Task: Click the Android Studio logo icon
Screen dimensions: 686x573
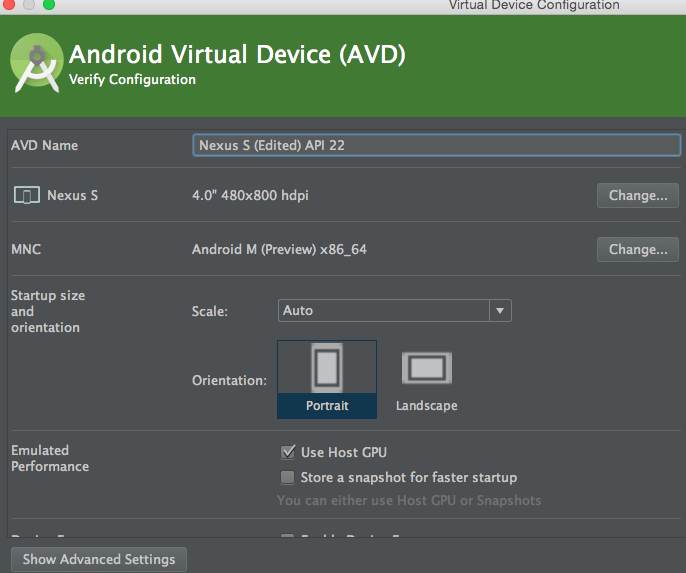Action: pos(37,62)
